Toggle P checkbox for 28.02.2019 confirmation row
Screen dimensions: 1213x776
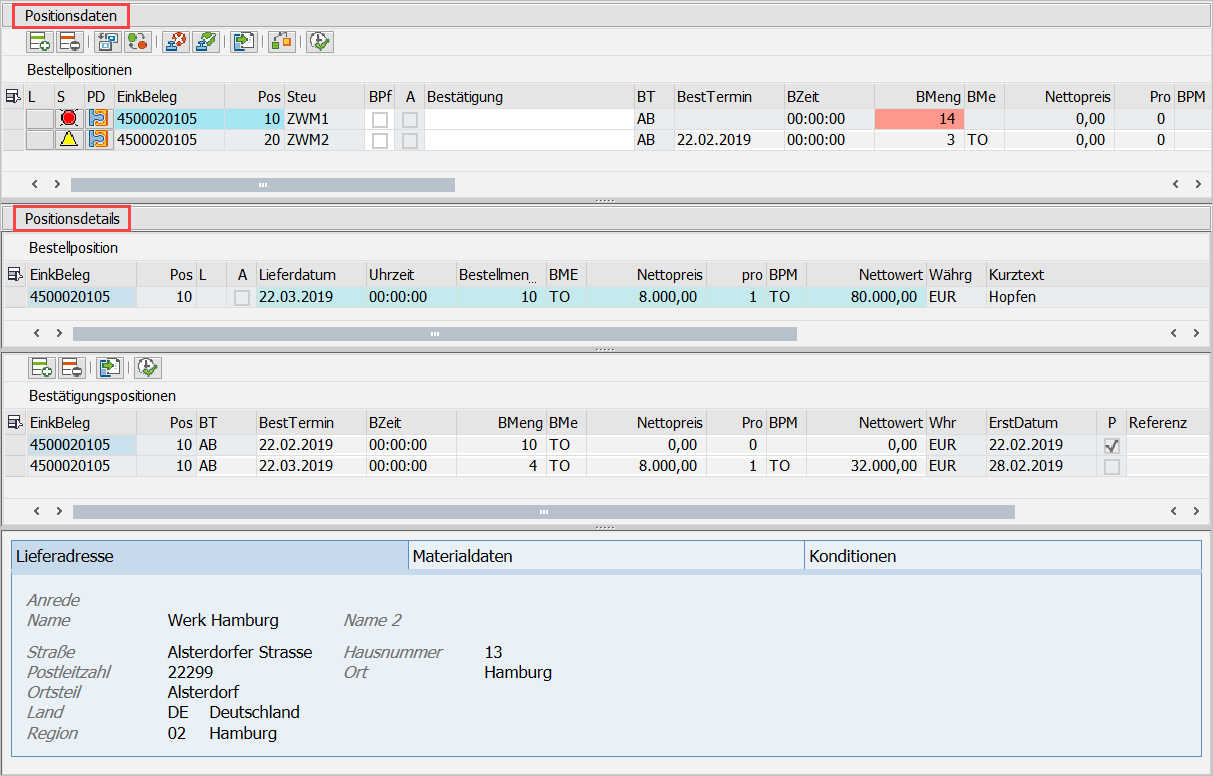click(x=1111, y=467)
